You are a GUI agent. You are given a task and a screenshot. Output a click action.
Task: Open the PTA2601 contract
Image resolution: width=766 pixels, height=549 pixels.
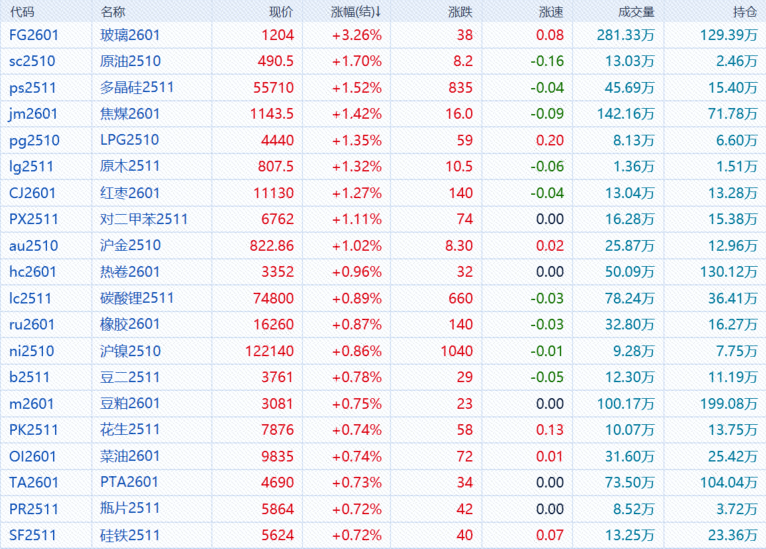click(130, 482)
